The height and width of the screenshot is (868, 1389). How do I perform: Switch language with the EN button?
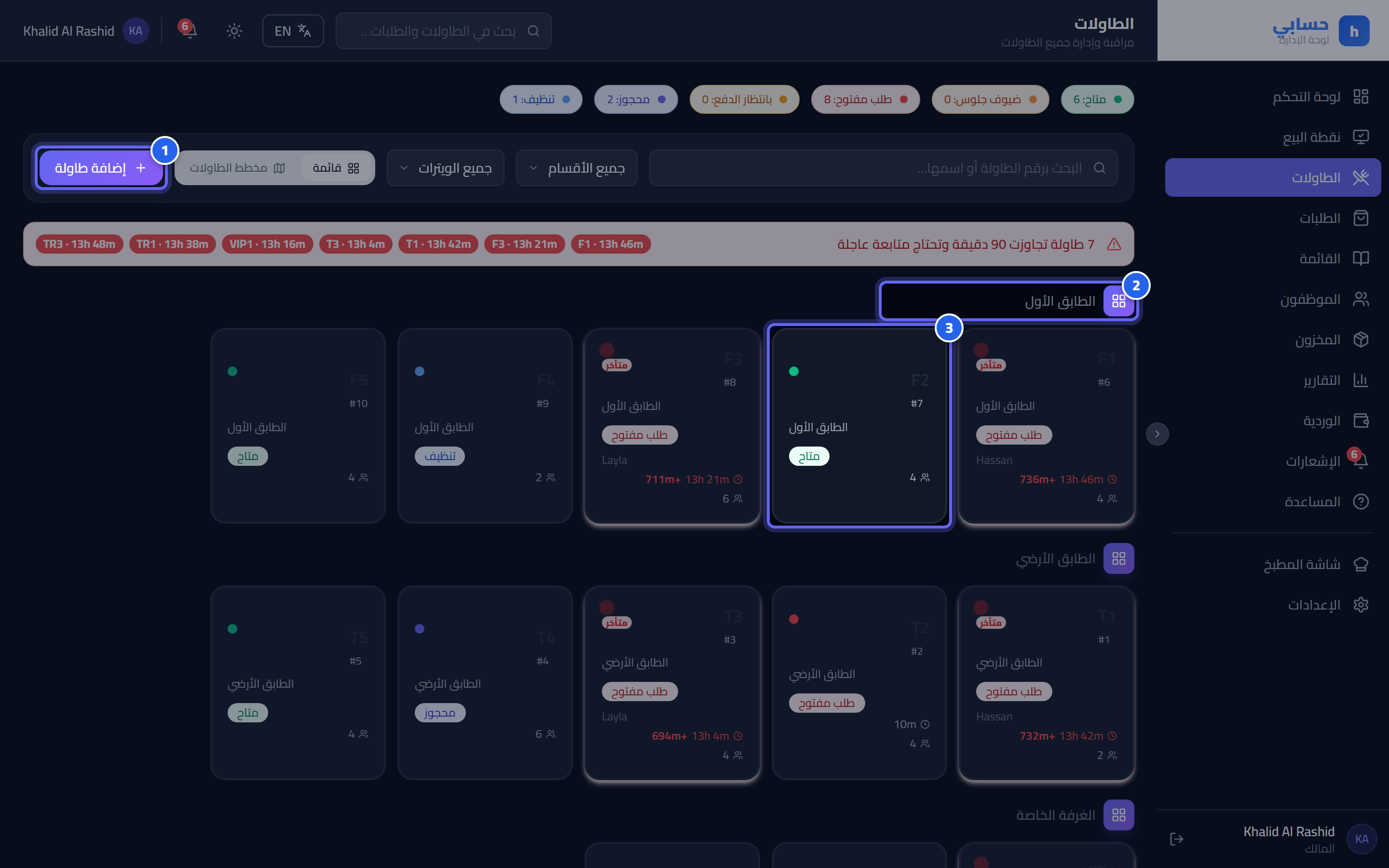293,30
